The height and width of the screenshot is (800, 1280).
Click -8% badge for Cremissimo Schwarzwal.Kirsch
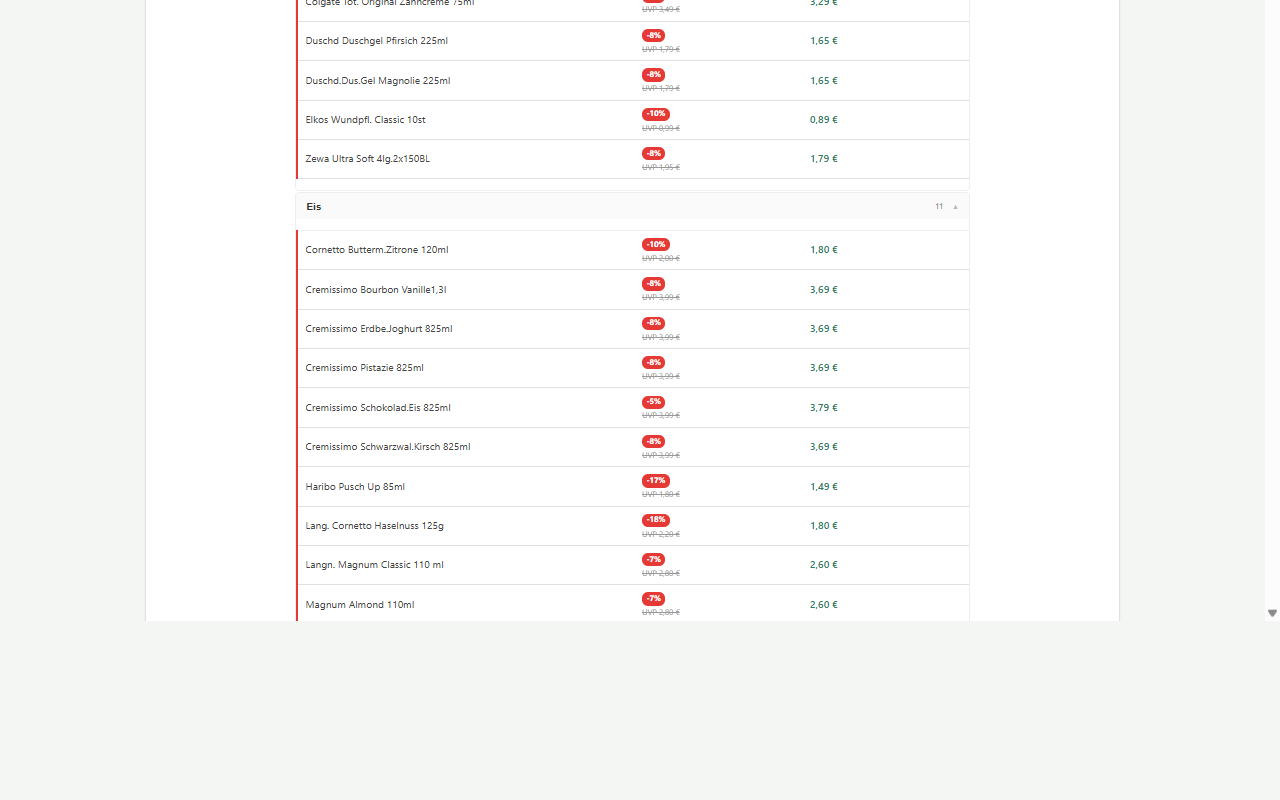coord(653,441)
